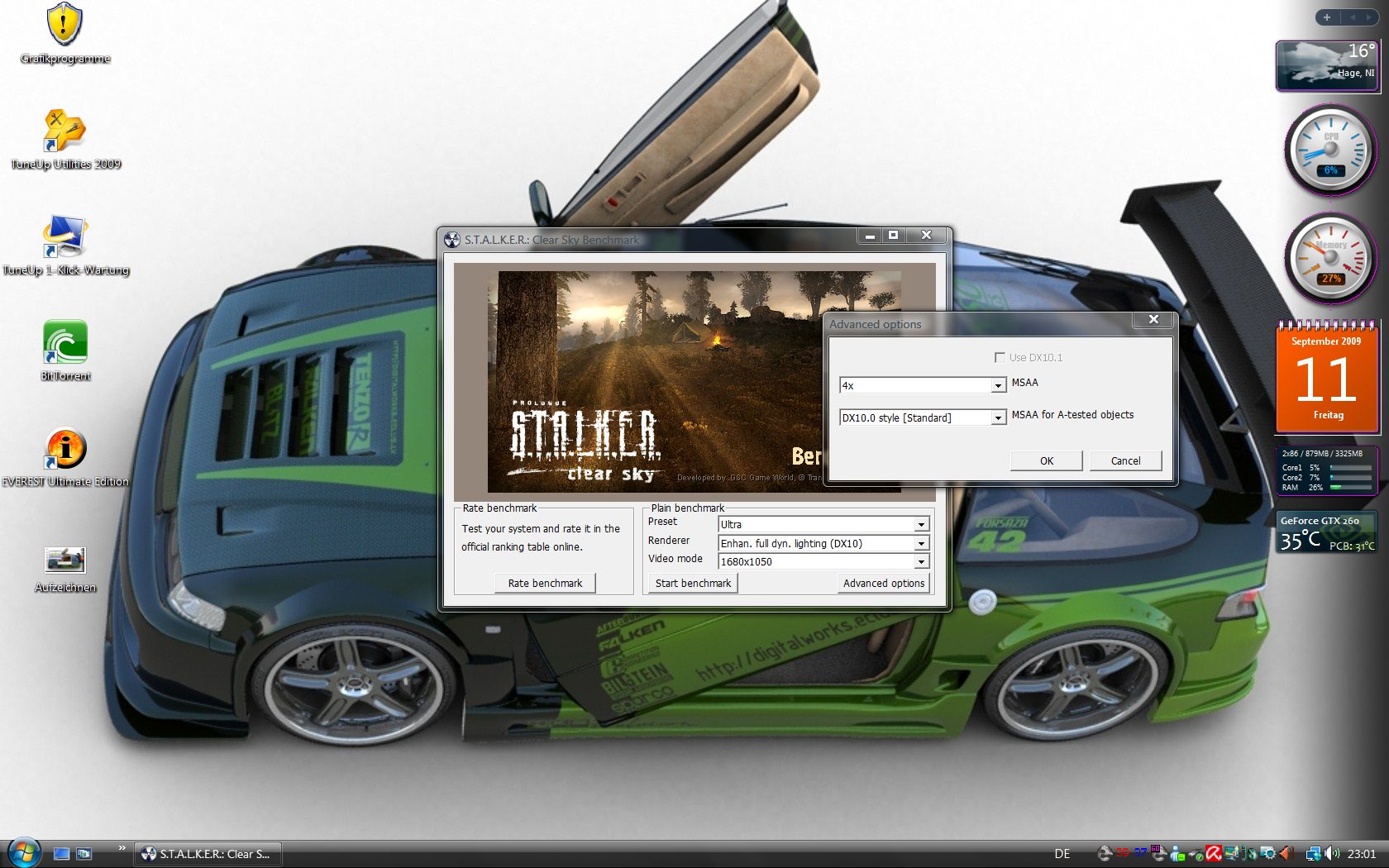Click the CPU meter gadget dial
This screenshot has width=1389, height=868.
point(1330,150)
